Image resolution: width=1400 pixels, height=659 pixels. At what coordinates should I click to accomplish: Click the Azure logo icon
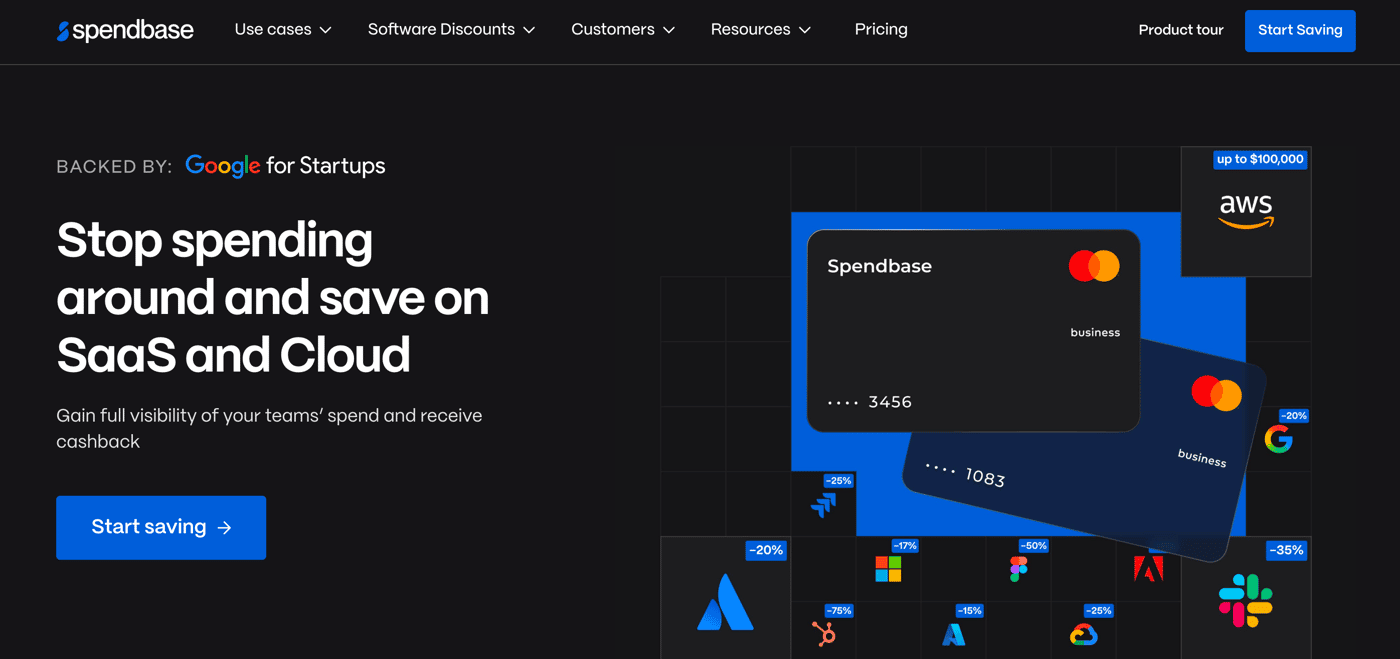coord(954,634)
